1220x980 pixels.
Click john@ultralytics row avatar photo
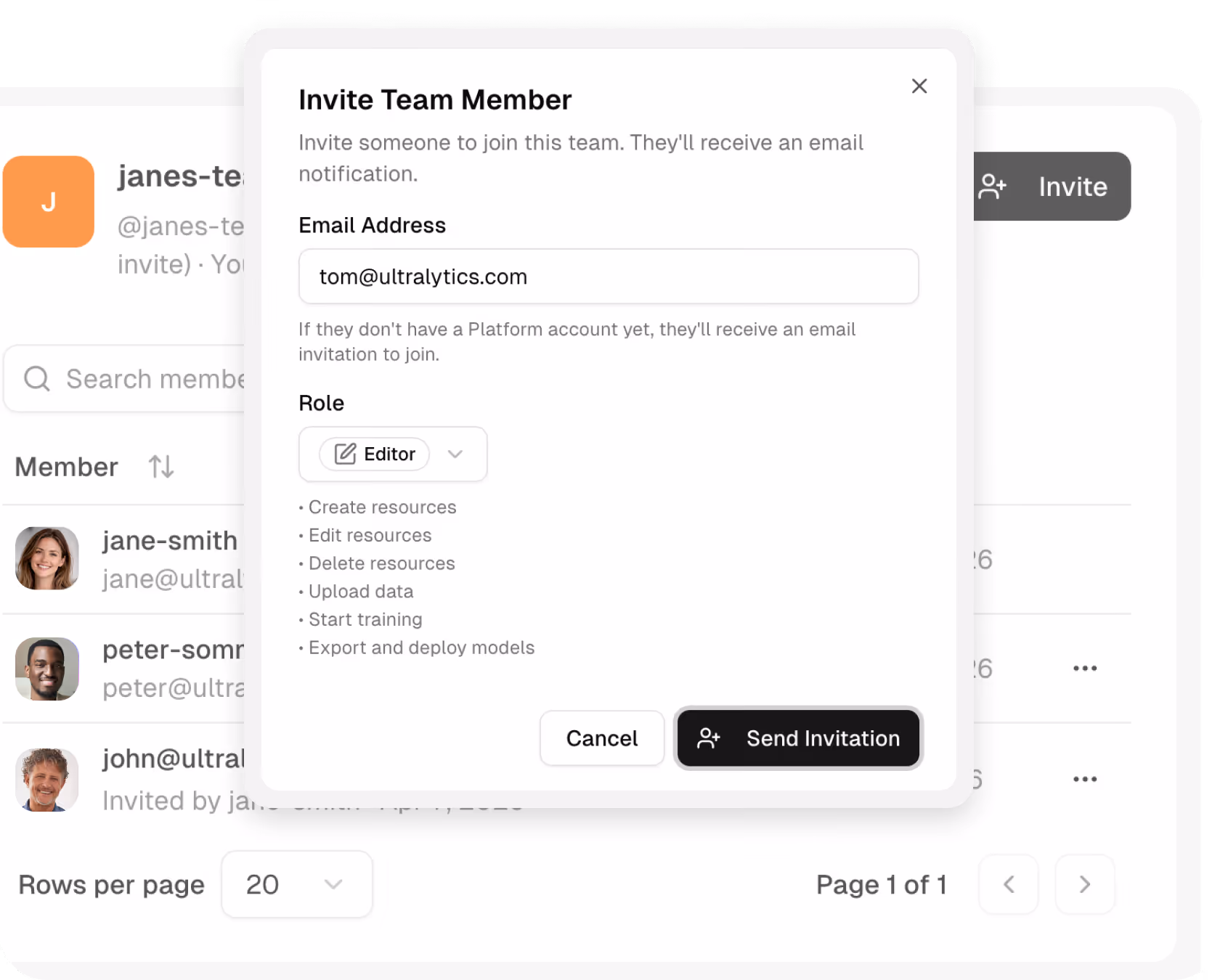click(46, 780)
